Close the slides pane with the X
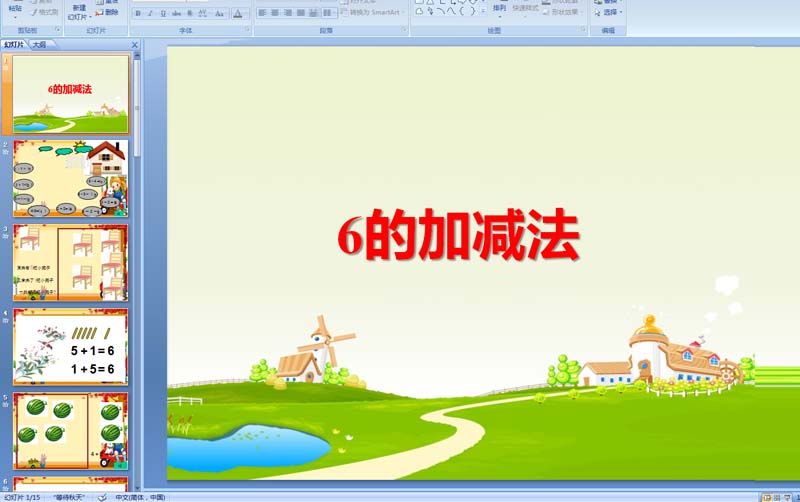This screenshot has height=502, width=800. (x=135, y=45)
